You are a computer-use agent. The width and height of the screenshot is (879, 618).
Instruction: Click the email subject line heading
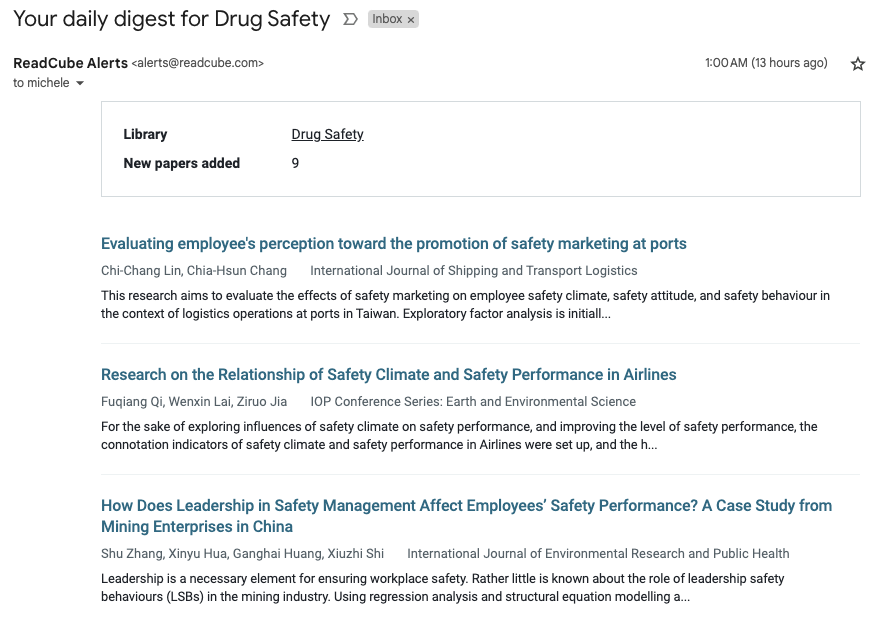(172, 19)
